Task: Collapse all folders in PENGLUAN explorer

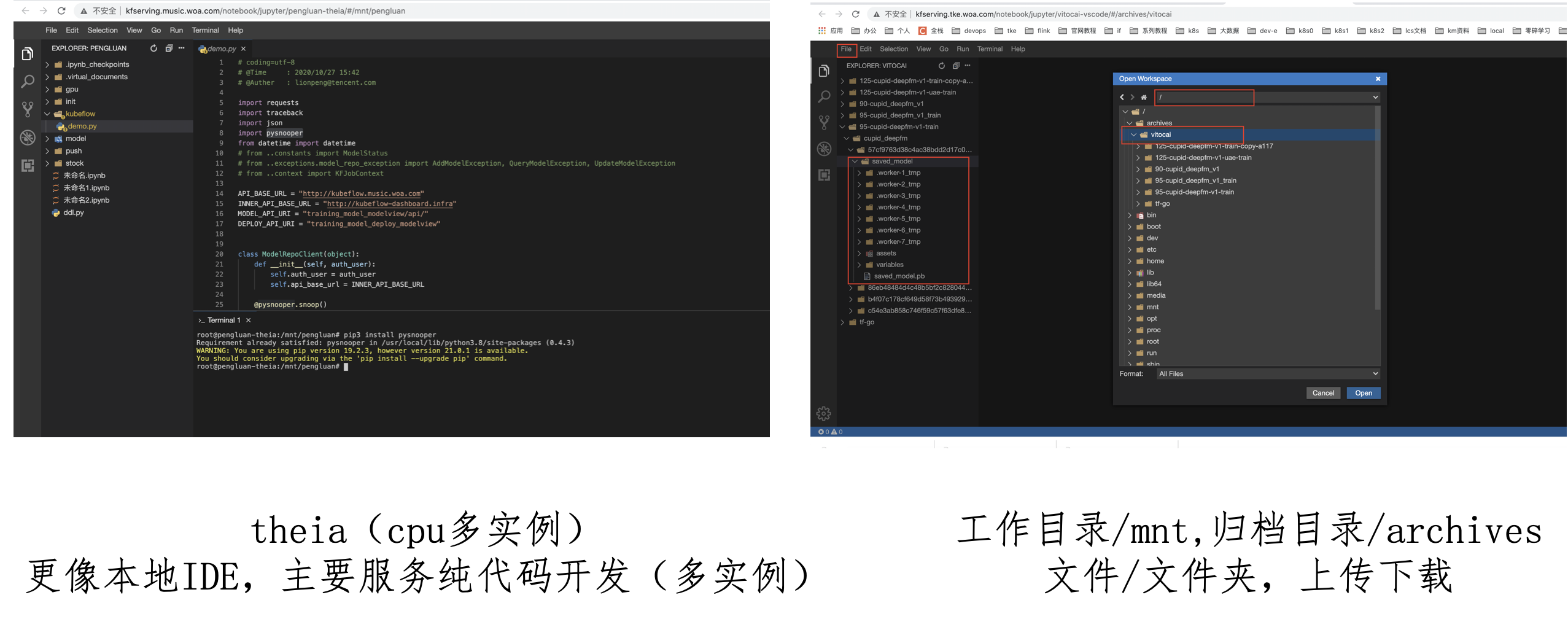Action: click(x=168, y=48)
